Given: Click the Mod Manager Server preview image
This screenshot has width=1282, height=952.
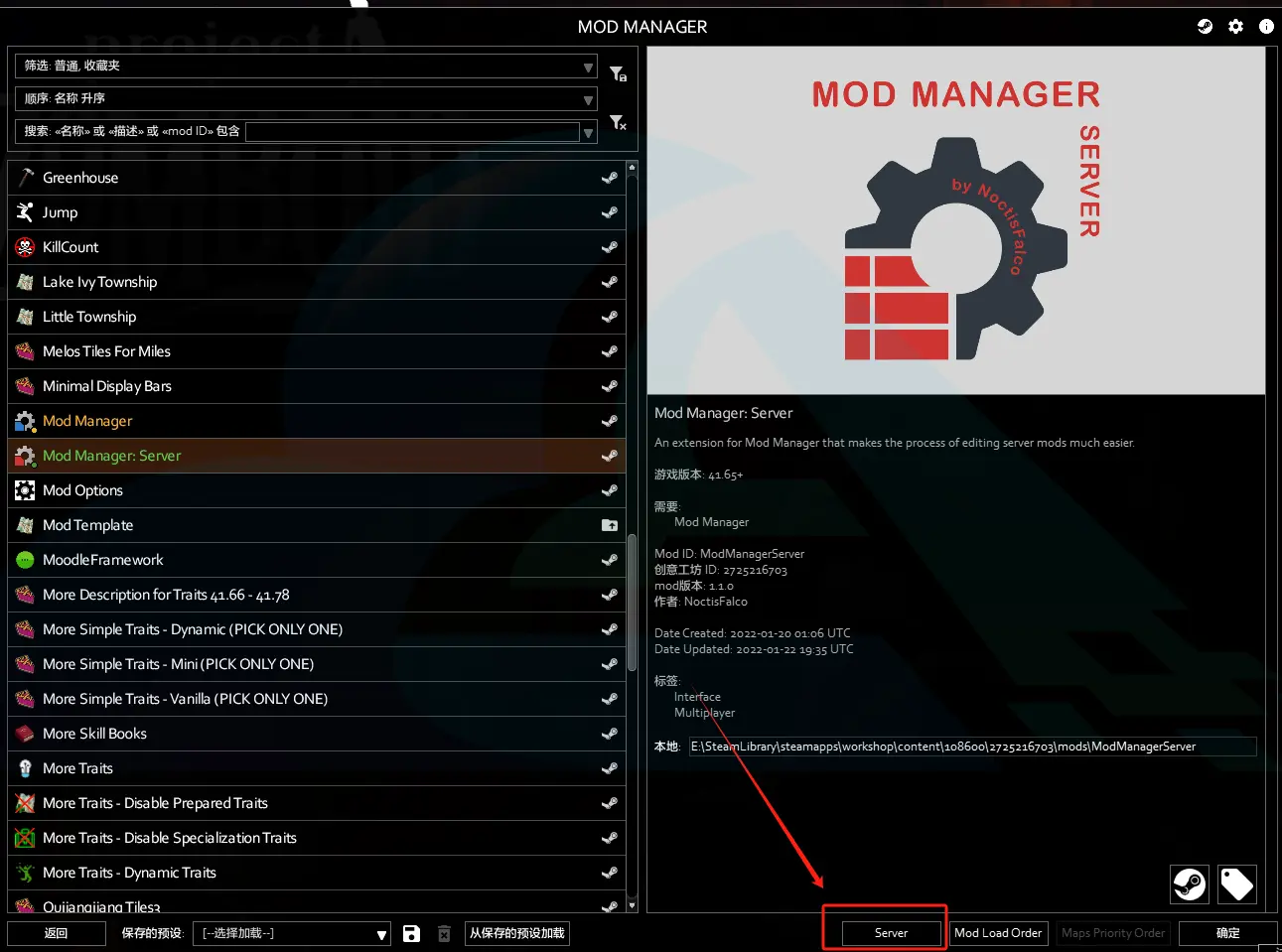Looking at the screenshot, I should click(x=956, y=220).
